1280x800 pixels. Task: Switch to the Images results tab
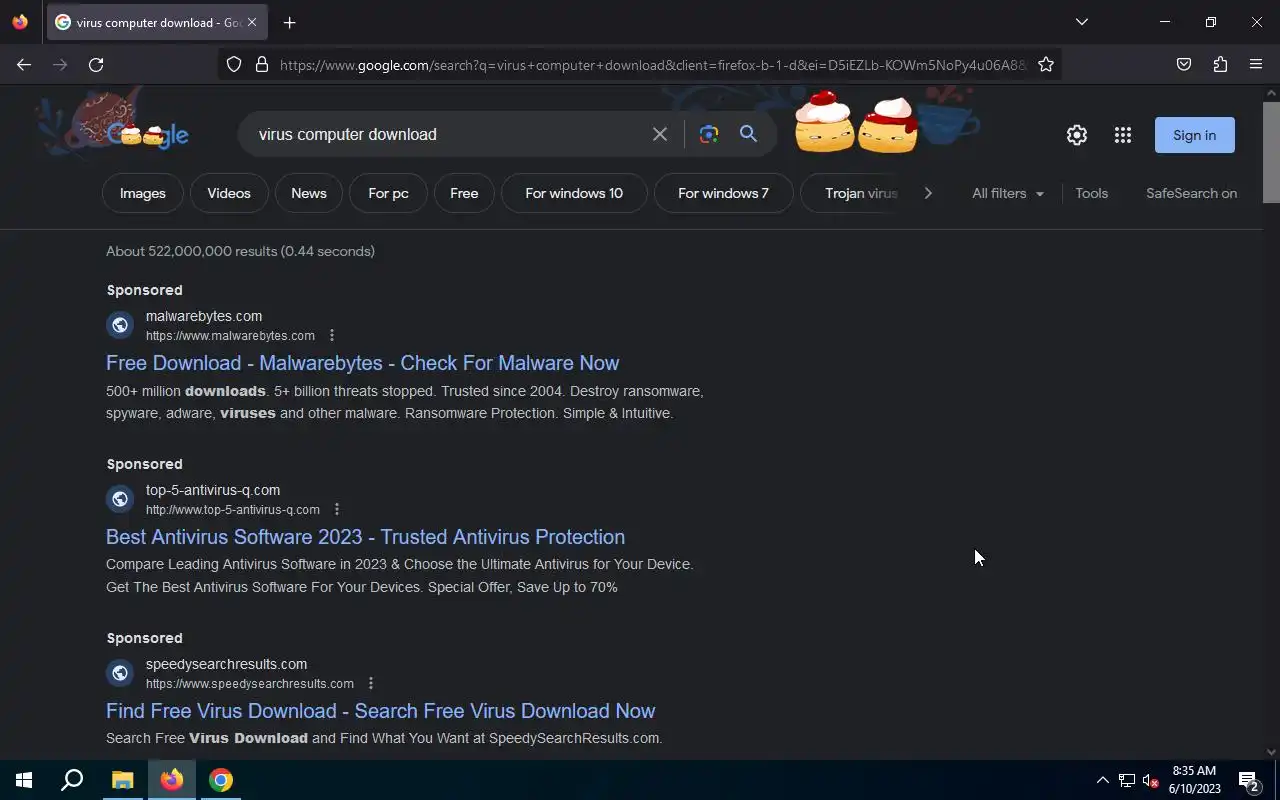pyautogui.click(x=143, y=193)
